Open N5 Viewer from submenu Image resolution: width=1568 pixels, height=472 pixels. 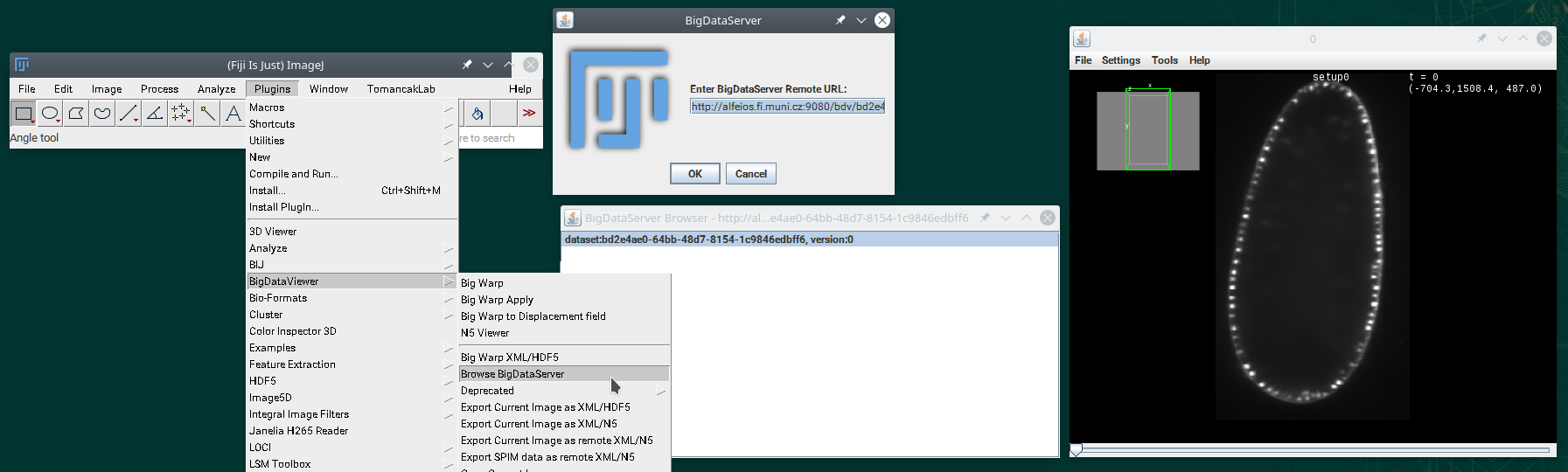click(x=564, y=333)
